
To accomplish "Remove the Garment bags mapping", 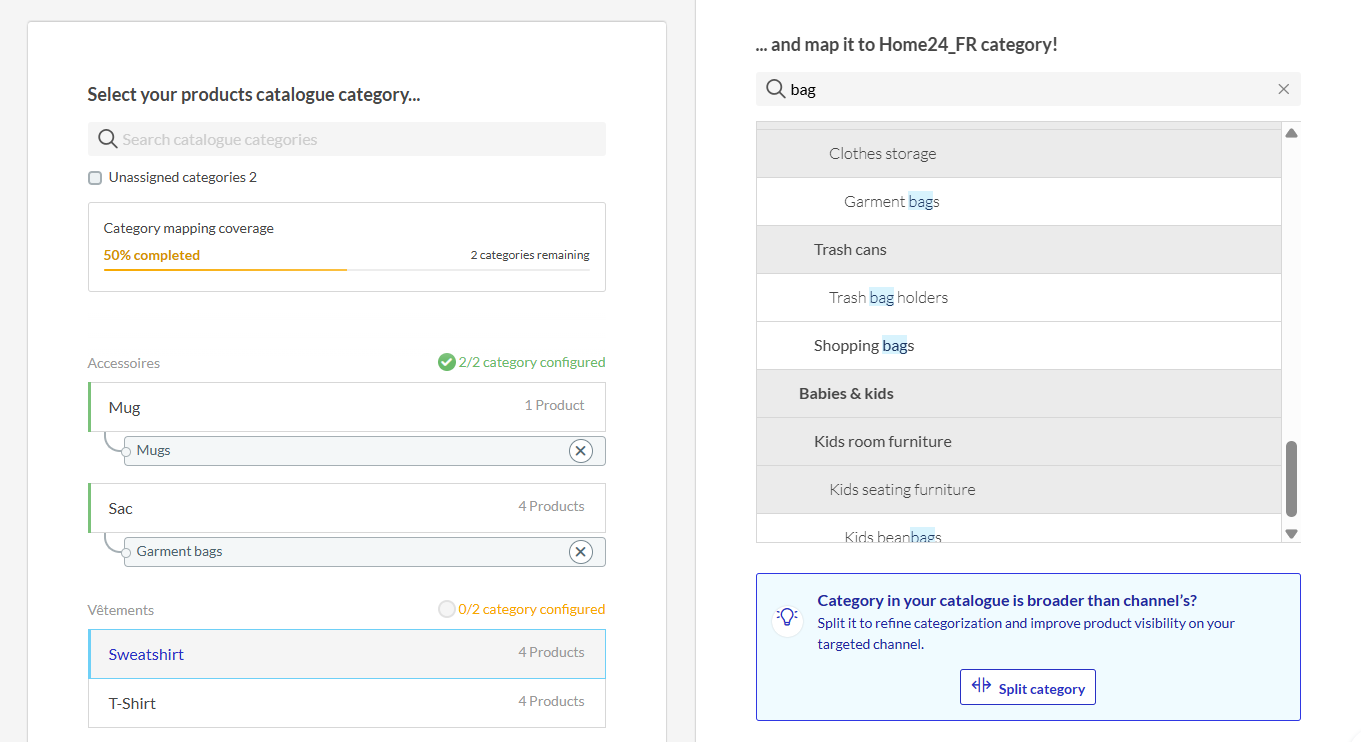I will point(580,552).
